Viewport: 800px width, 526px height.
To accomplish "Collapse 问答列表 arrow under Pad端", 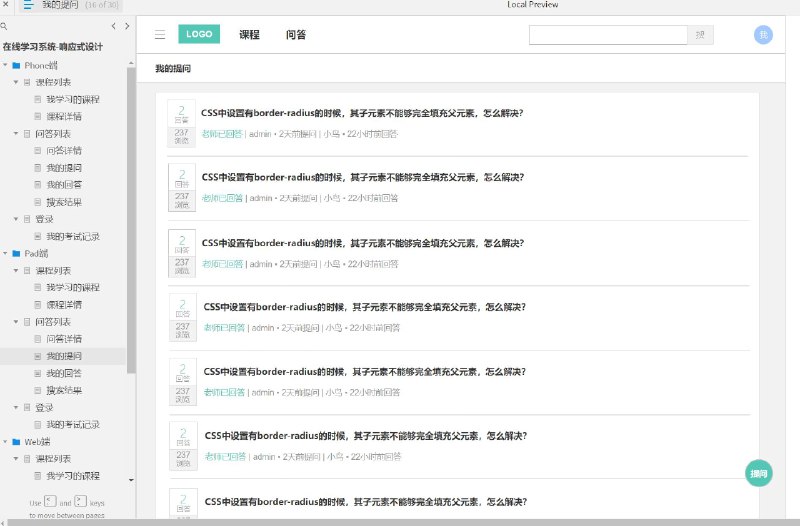I will click(16, 322).
